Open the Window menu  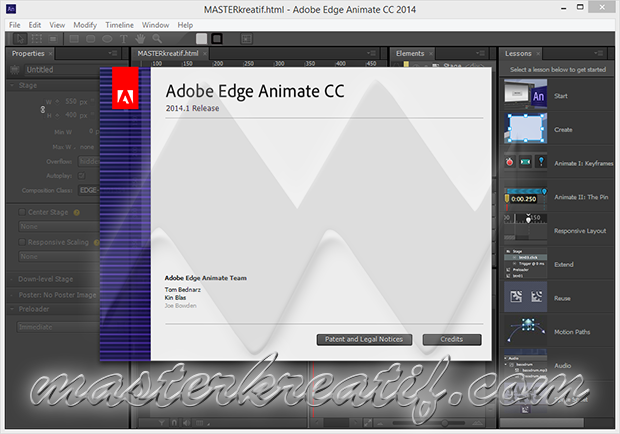[155, 25]
